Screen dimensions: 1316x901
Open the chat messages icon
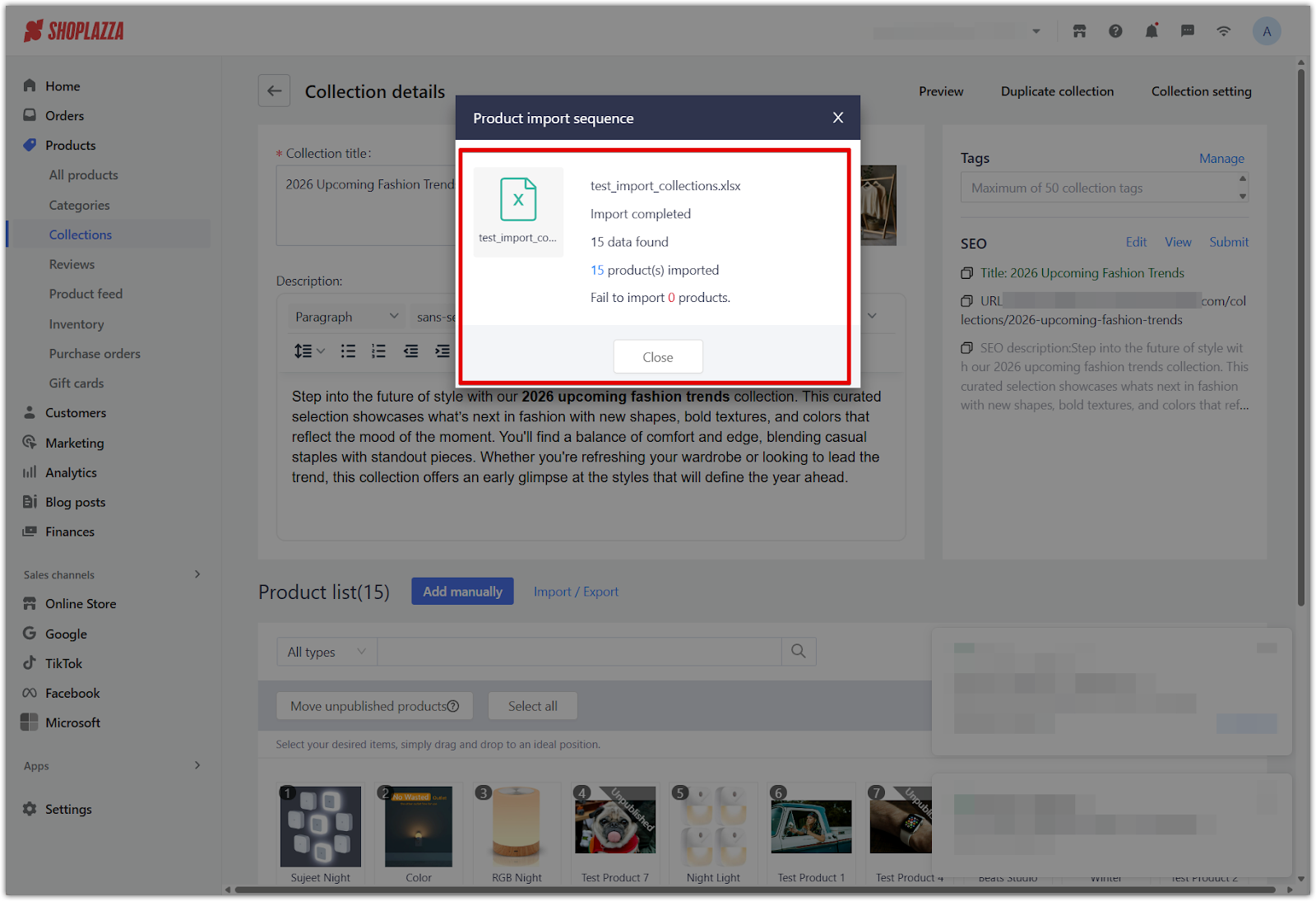click(x=1188, y=31)
